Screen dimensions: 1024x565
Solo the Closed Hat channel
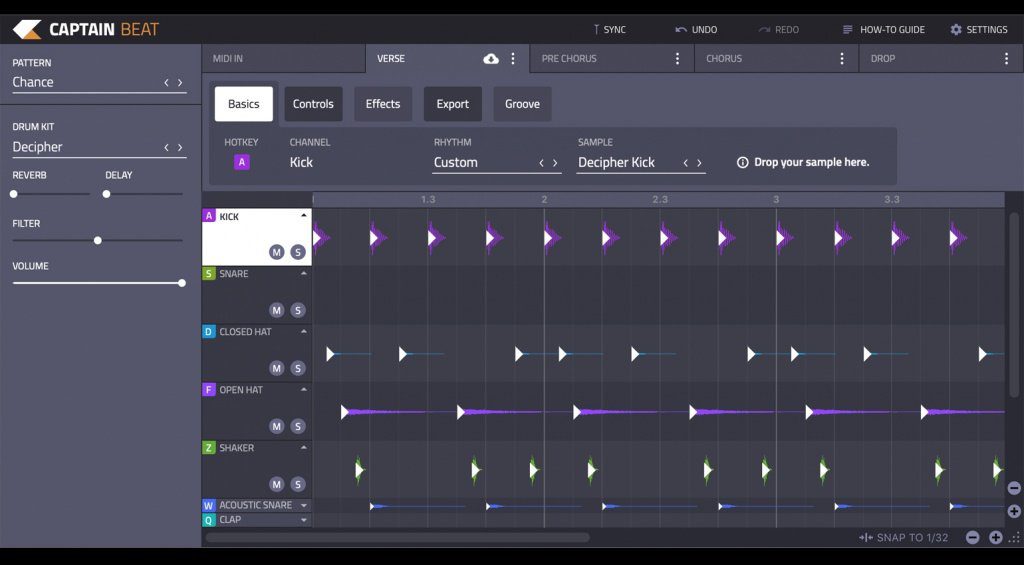click(x=298, y=368)
